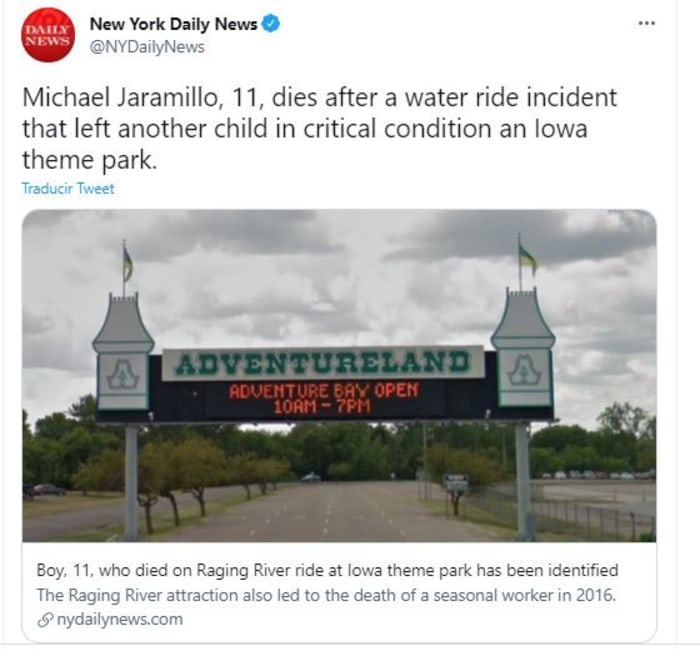Click the nydailynews.com domain text
Image resolution: width=700 pixels, height=656 pixels.
(120, 619)
